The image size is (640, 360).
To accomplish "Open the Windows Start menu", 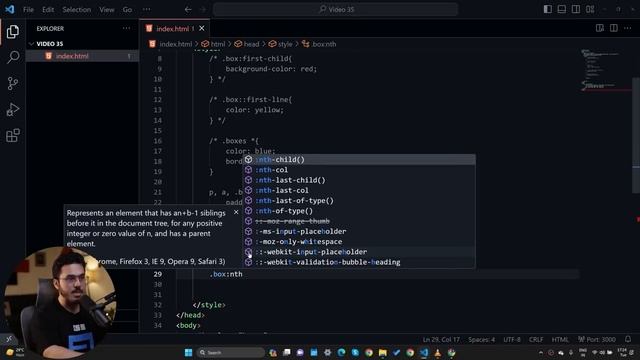I will [188, 352].
